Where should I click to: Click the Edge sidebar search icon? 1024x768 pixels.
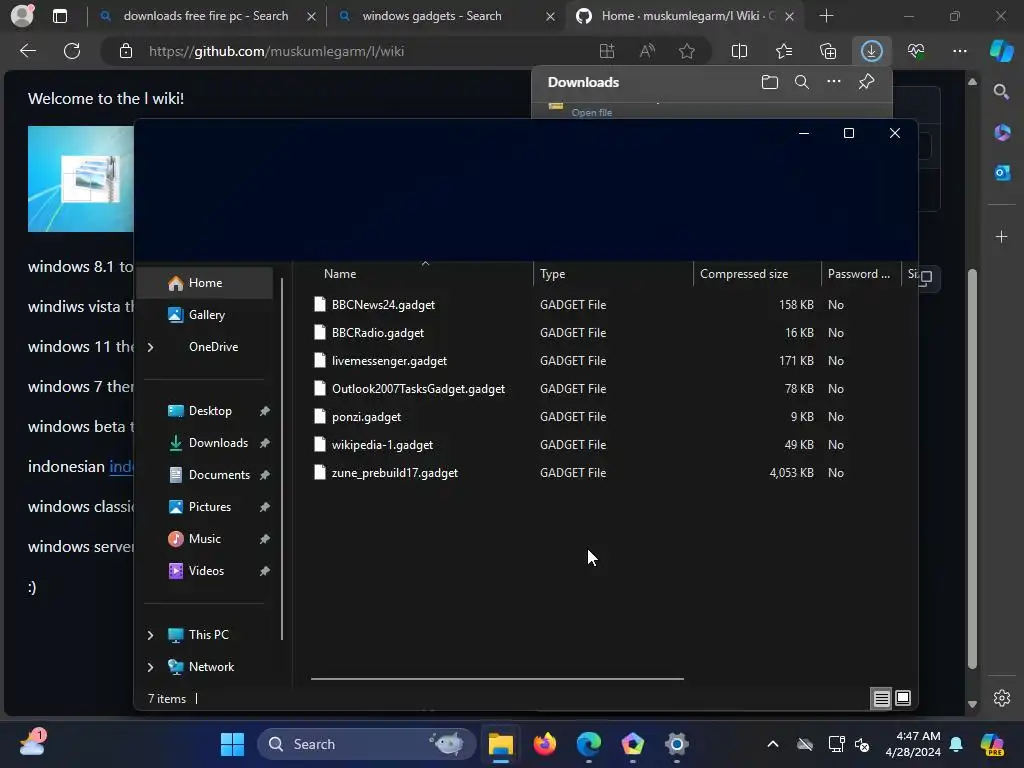tap(1001, 92)
